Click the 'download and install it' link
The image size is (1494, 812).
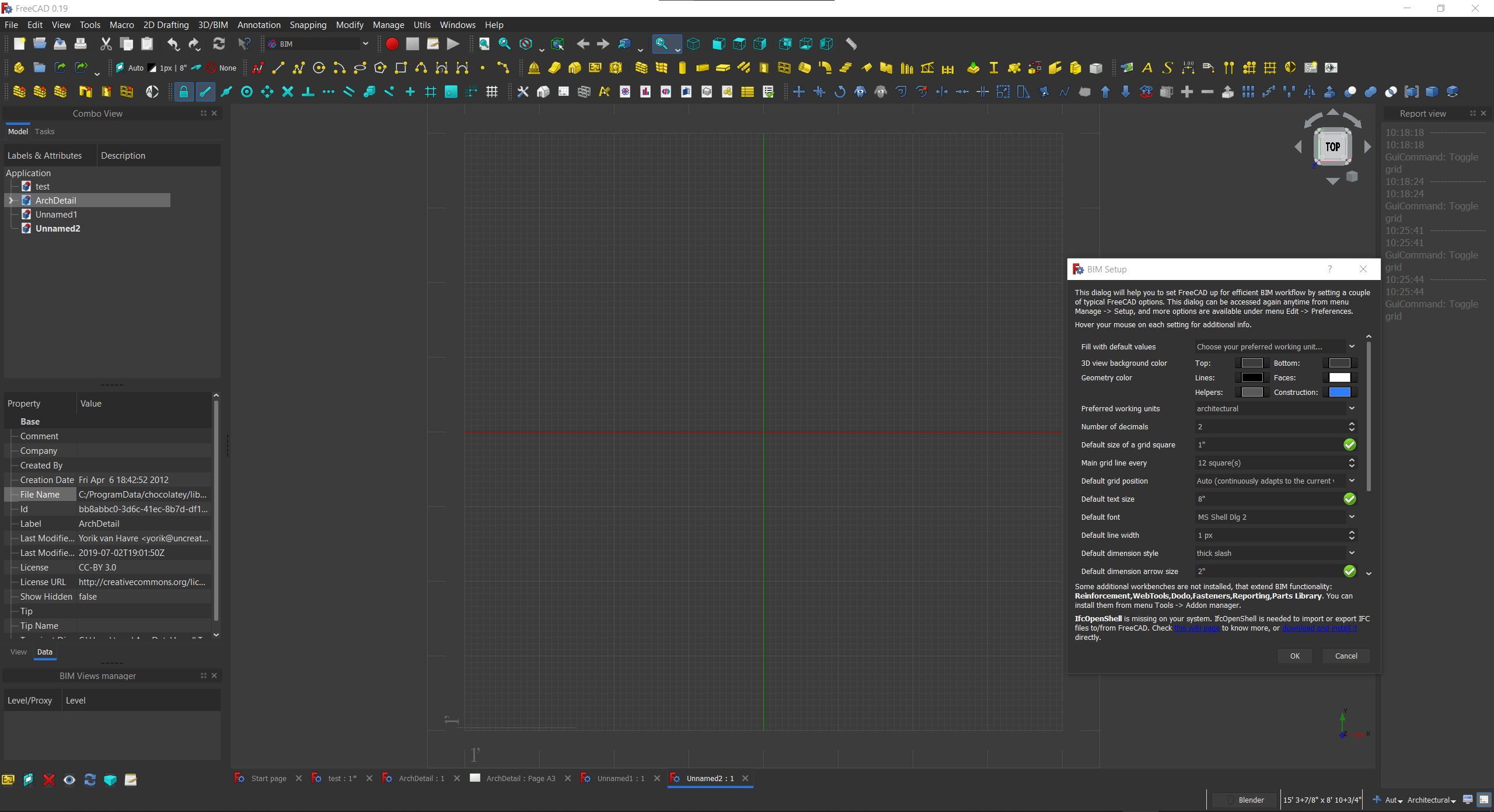point(1319,628)
